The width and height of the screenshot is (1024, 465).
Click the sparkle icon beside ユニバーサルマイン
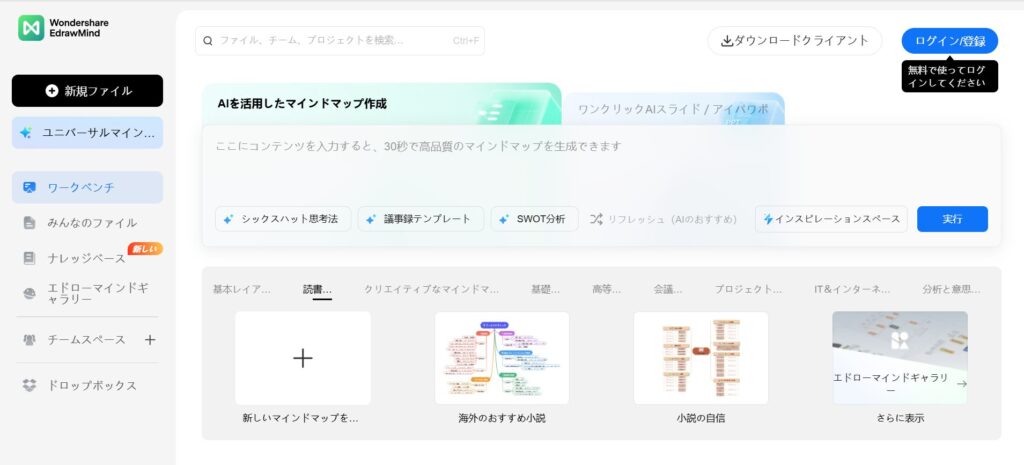tap(25, 133)
